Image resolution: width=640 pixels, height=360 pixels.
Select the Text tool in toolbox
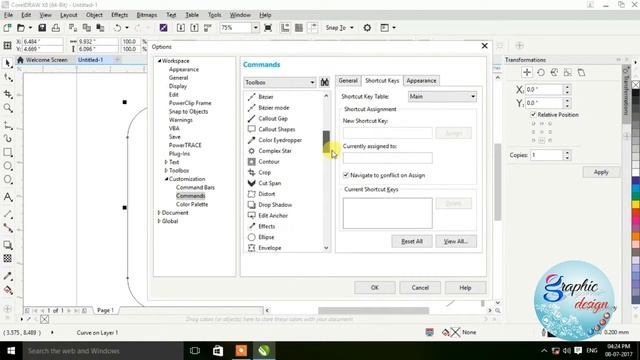pos(7,197)
